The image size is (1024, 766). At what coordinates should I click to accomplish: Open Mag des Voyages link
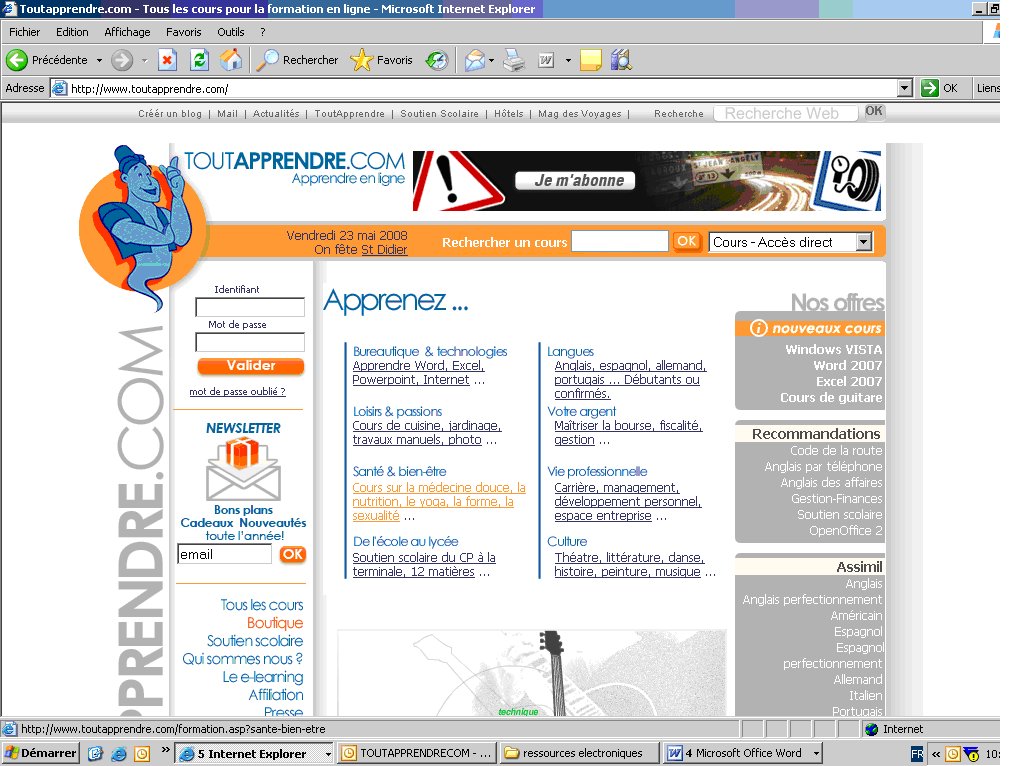tap(580, 114)
